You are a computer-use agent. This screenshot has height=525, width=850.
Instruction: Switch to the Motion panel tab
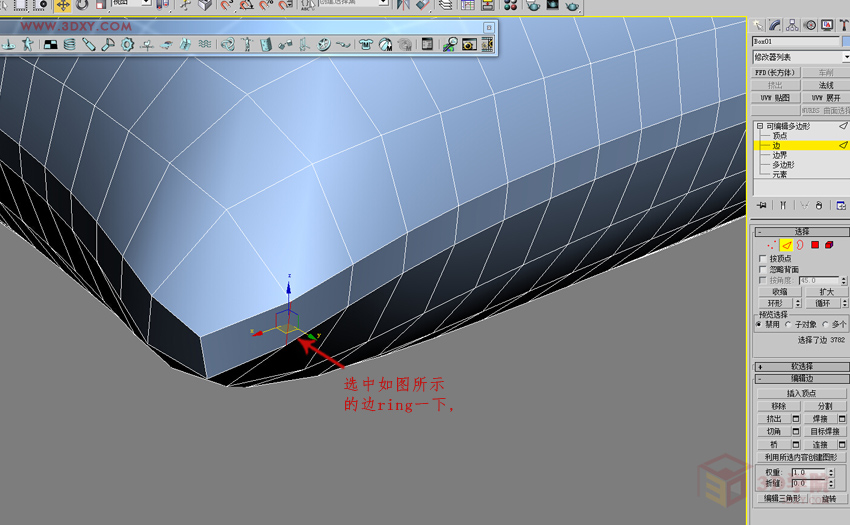click(809, 25)
